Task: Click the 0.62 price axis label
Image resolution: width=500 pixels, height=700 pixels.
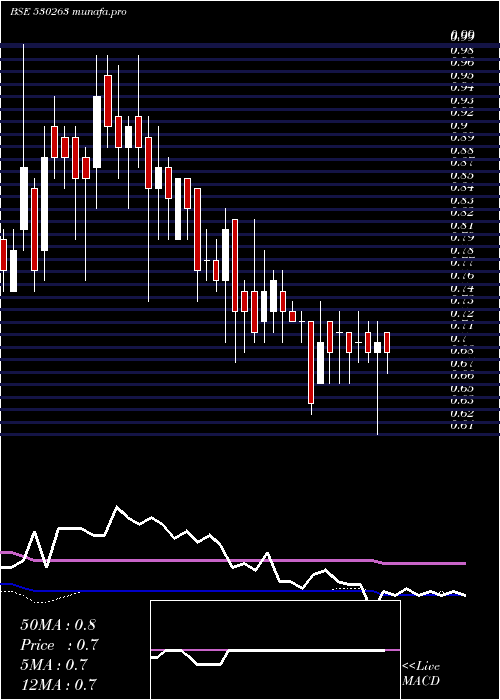Action: 462,413
